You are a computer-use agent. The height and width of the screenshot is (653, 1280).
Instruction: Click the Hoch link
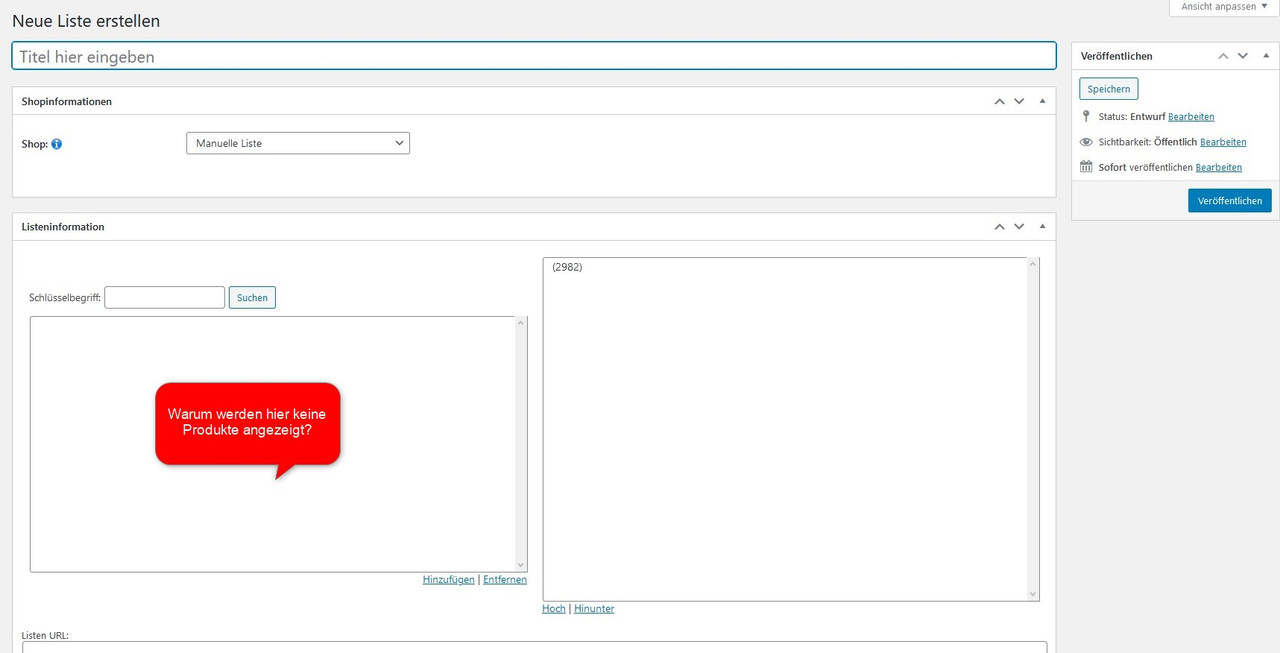tap(554, 608)
